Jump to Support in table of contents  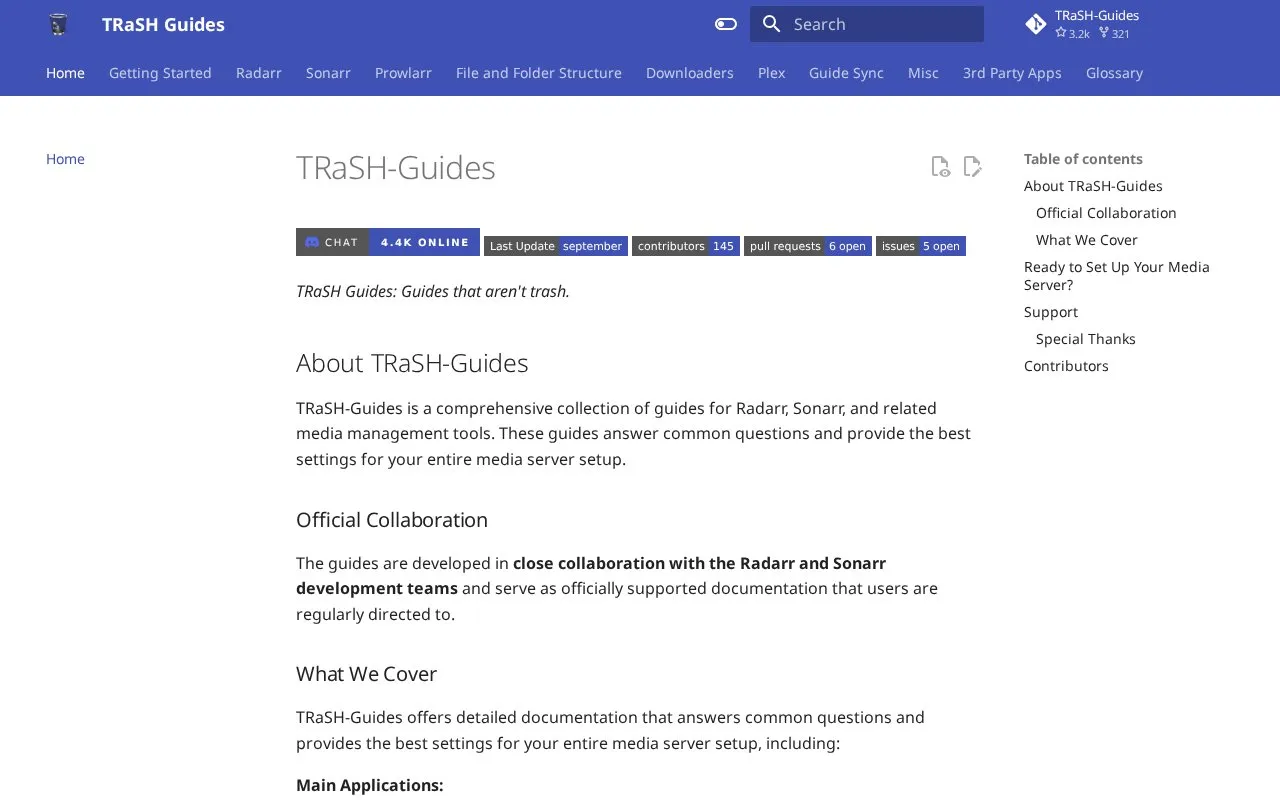tap(1051, 312)
